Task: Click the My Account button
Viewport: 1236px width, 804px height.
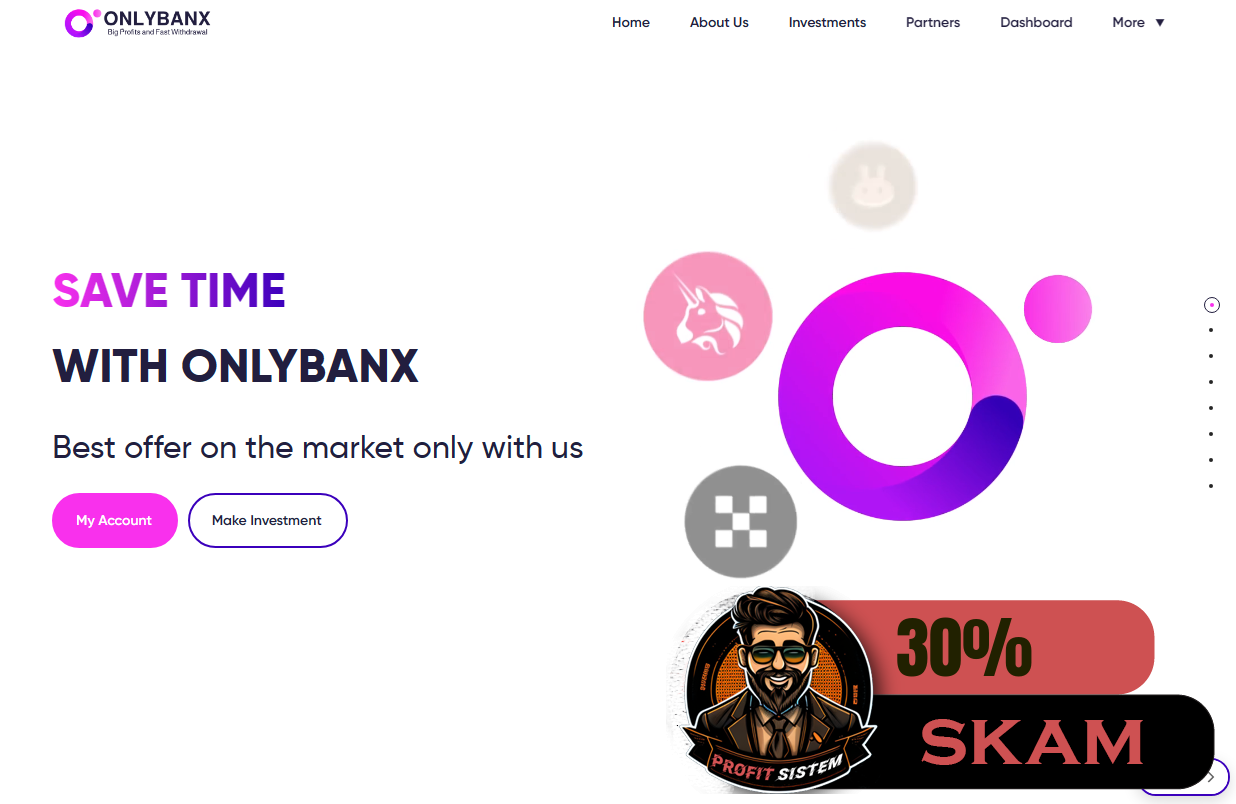Action: 114,520
